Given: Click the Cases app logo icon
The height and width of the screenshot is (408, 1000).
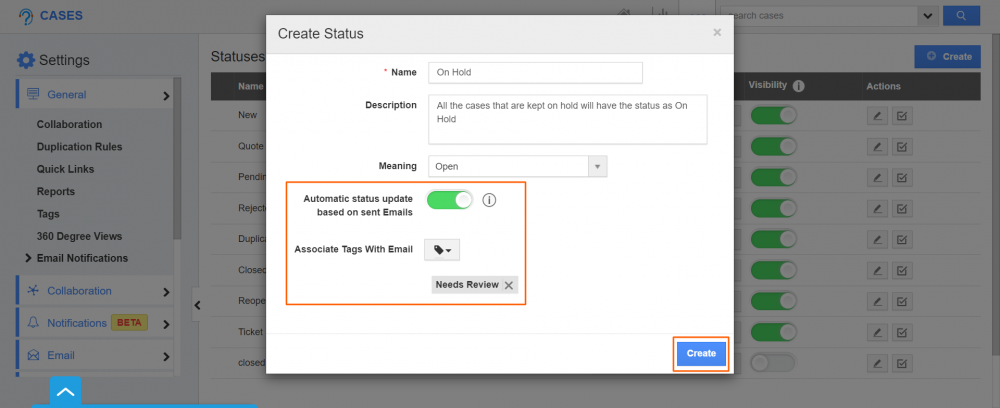Looking at the screenshot, I should [x=24, y=16].
